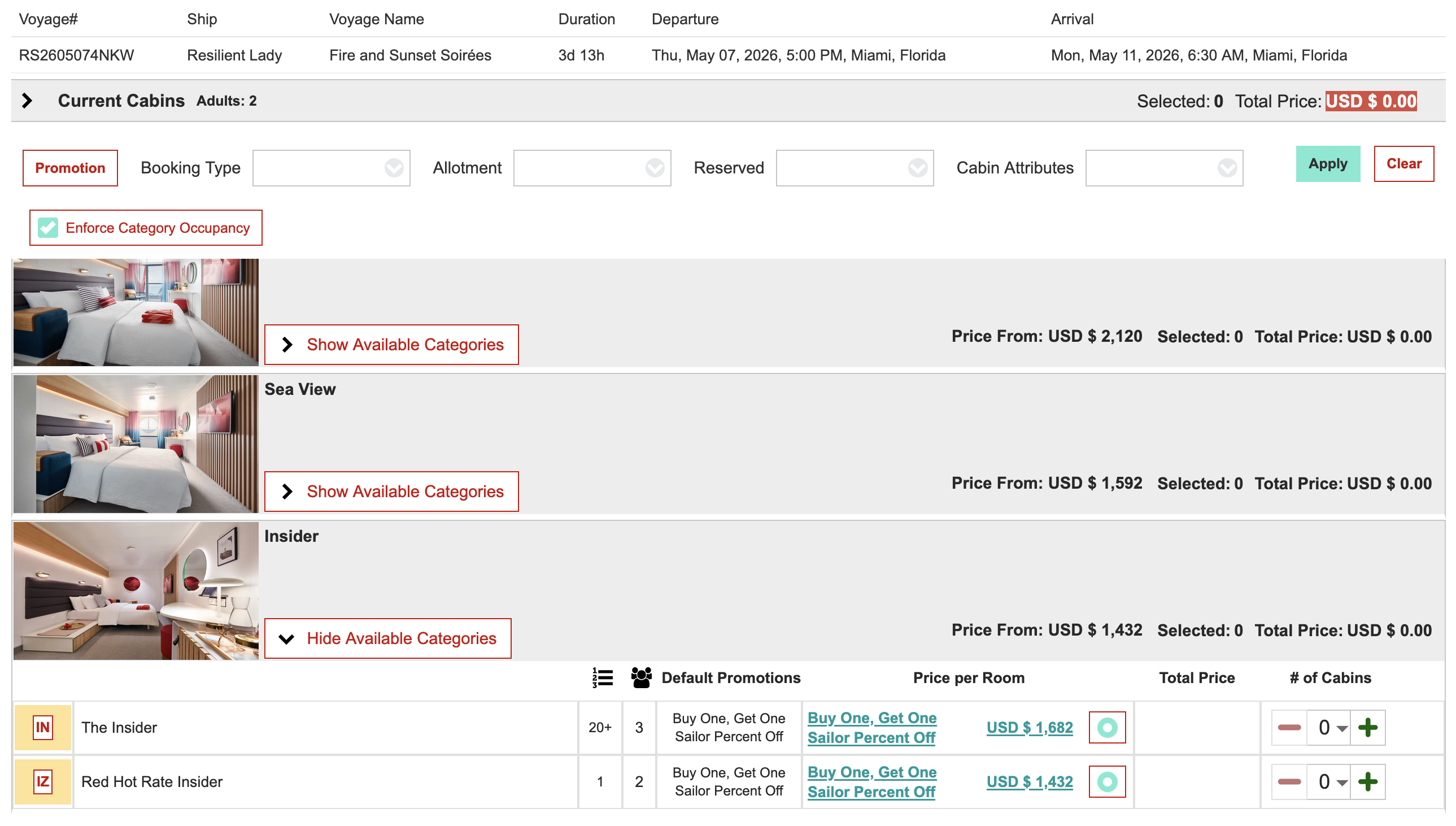This screenshot has width=1456, height=826.
Task: Click the IZ category code icon
Action: pos(43,782)
